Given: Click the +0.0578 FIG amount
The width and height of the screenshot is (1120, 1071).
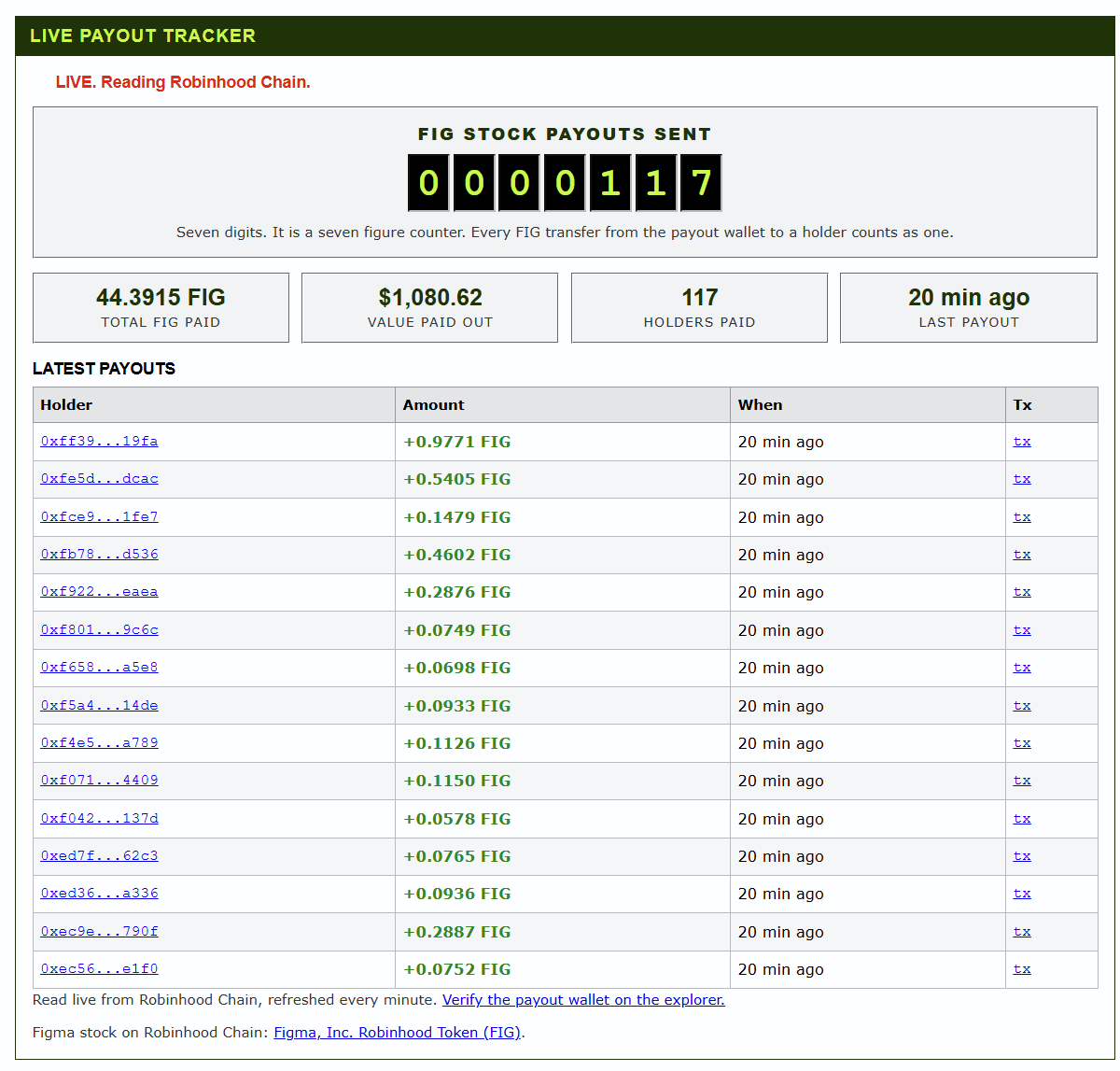Looking at the screenshot, I should (457, 819).
